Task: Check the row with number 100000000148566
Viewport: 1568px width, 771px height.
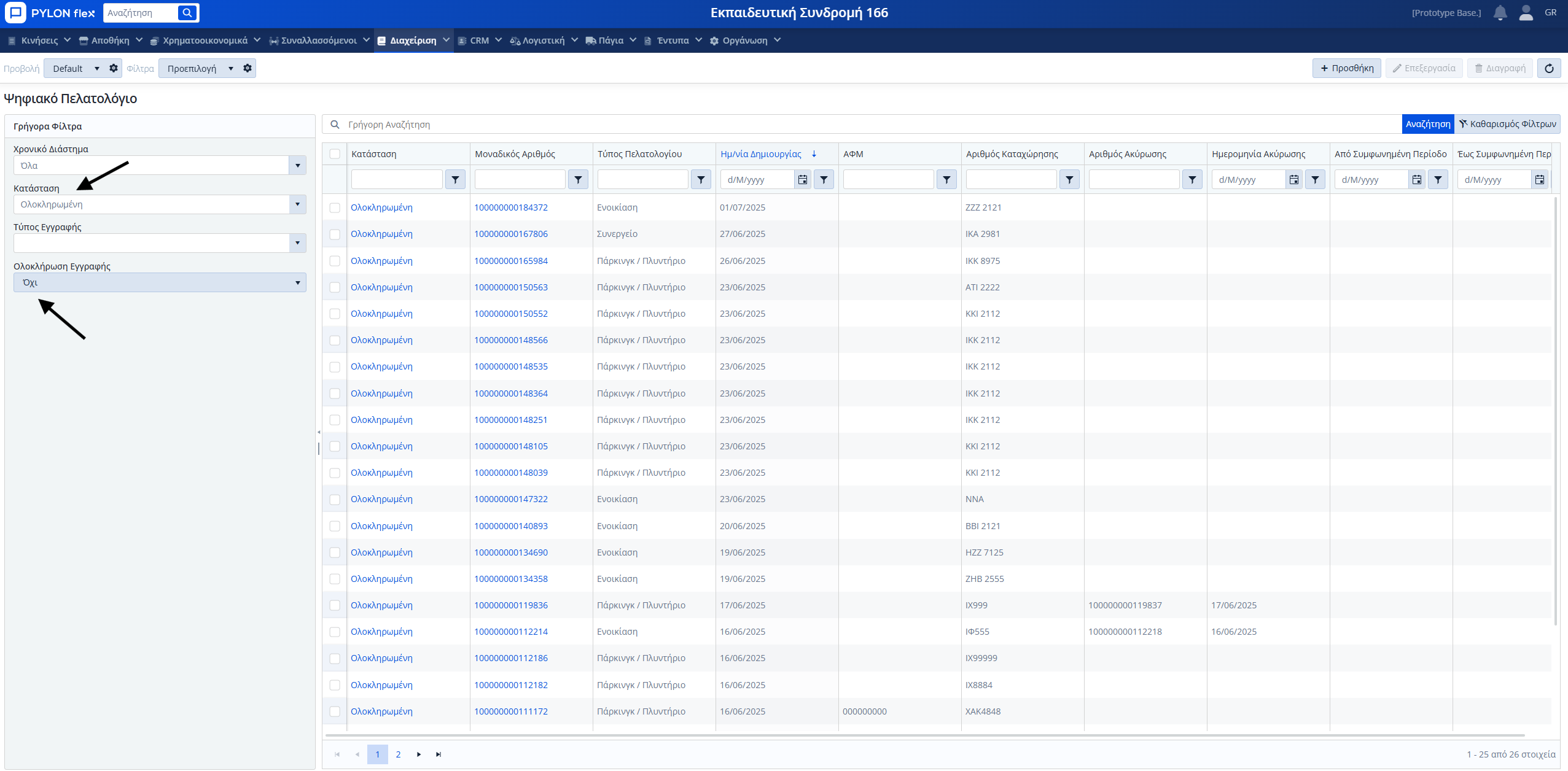Action: point(335,340)
